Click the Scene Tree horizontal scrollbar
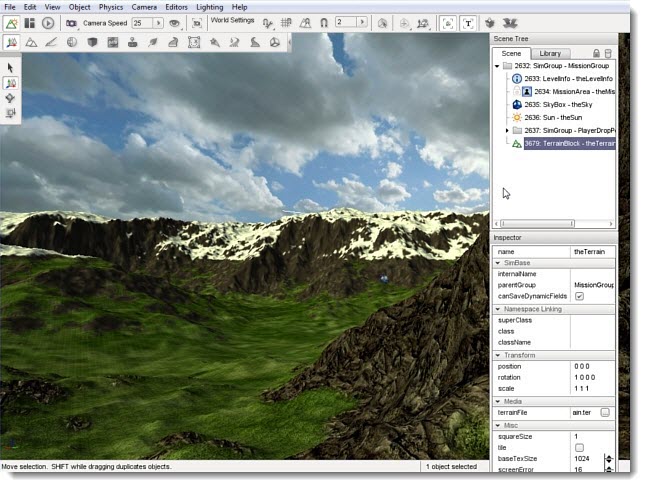 coord(550,223)
